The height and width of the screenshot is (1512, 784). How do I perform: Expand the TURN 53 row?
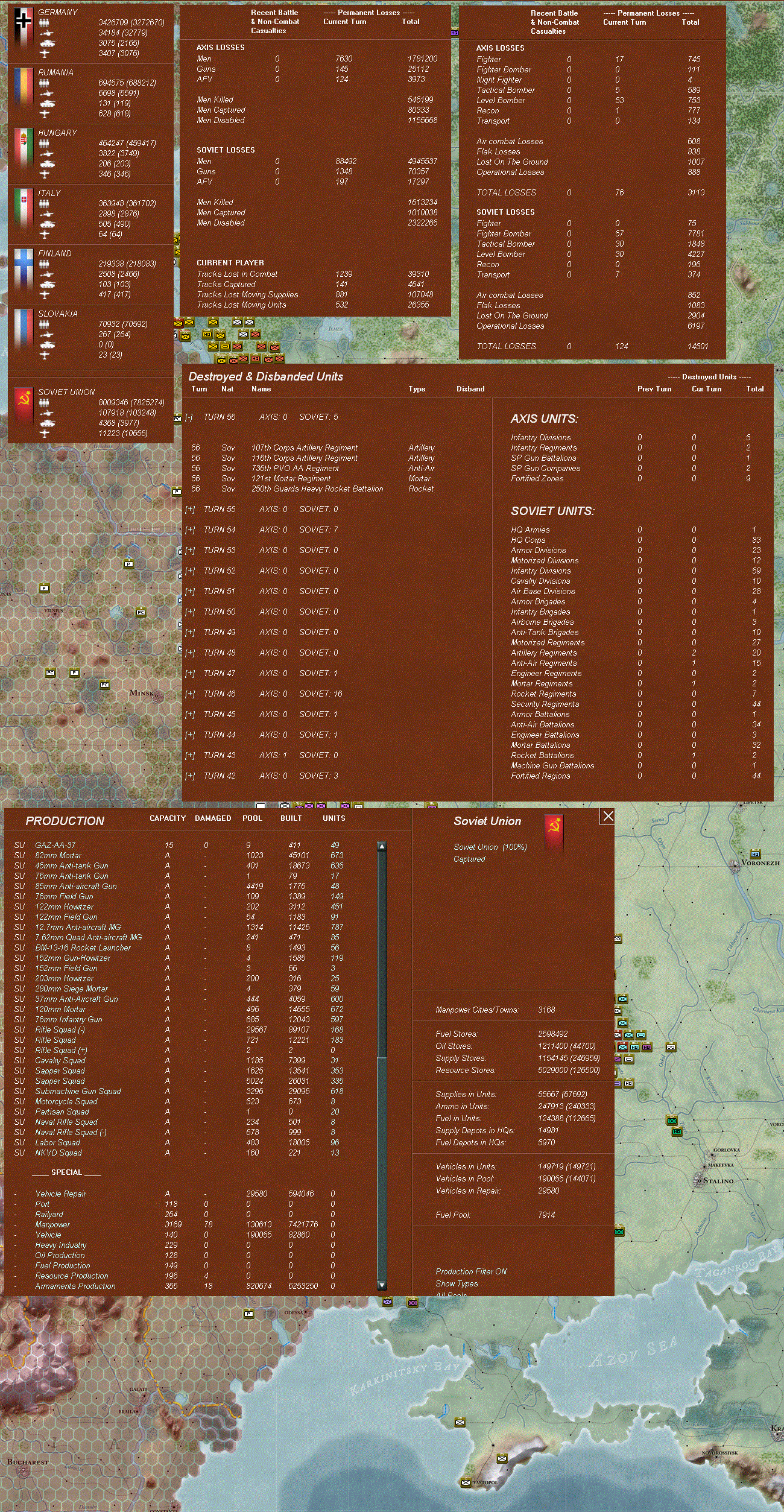(190, 551)
